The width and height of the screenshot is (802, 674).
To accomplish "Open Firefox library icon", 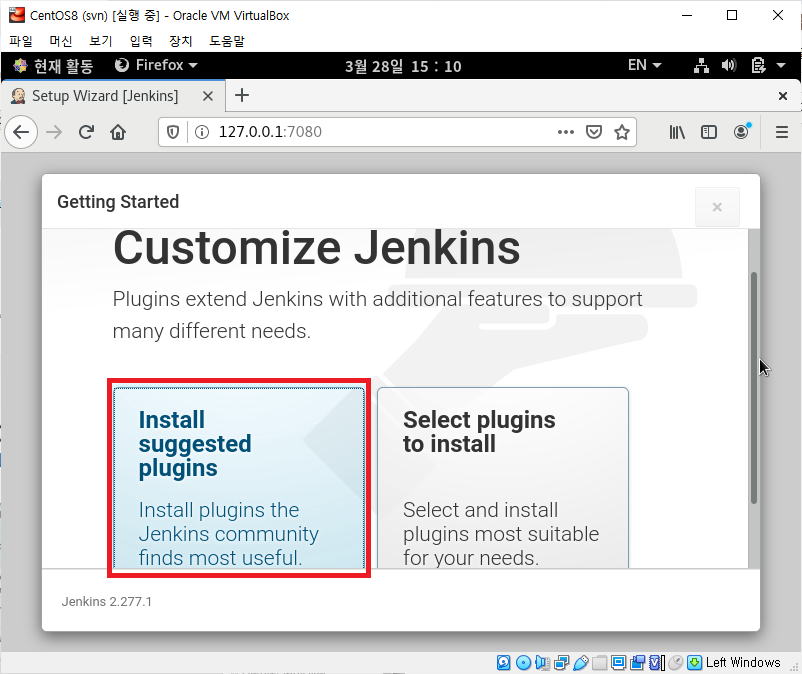I will point(677,132).
